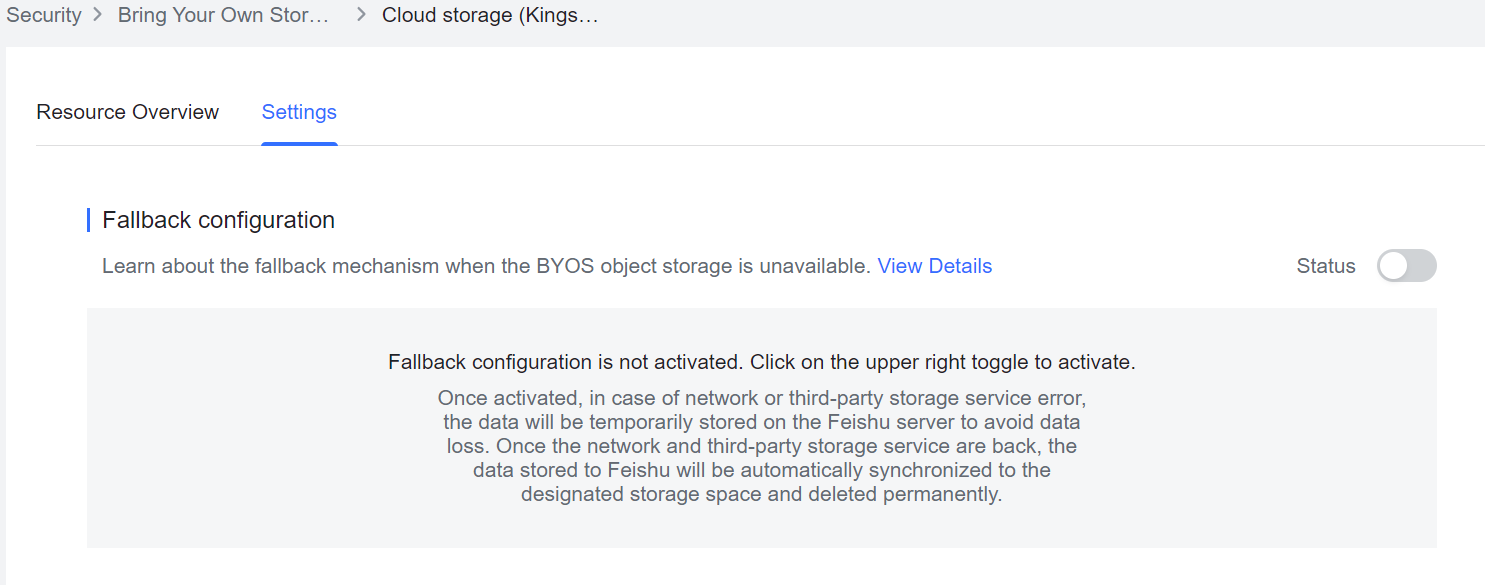Click the Security breadcrumb link

pos(43,15)
